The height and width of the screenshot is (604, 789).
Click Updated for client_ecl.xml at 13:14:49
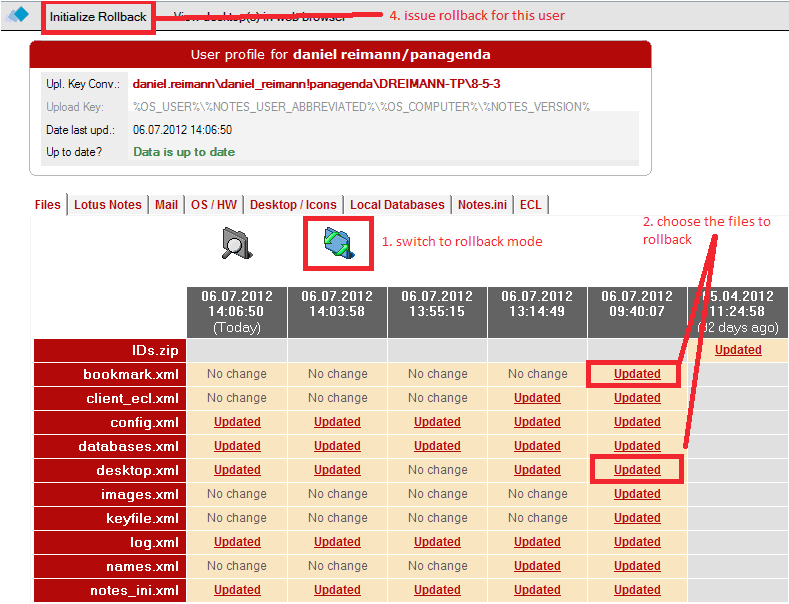[537, 398]
